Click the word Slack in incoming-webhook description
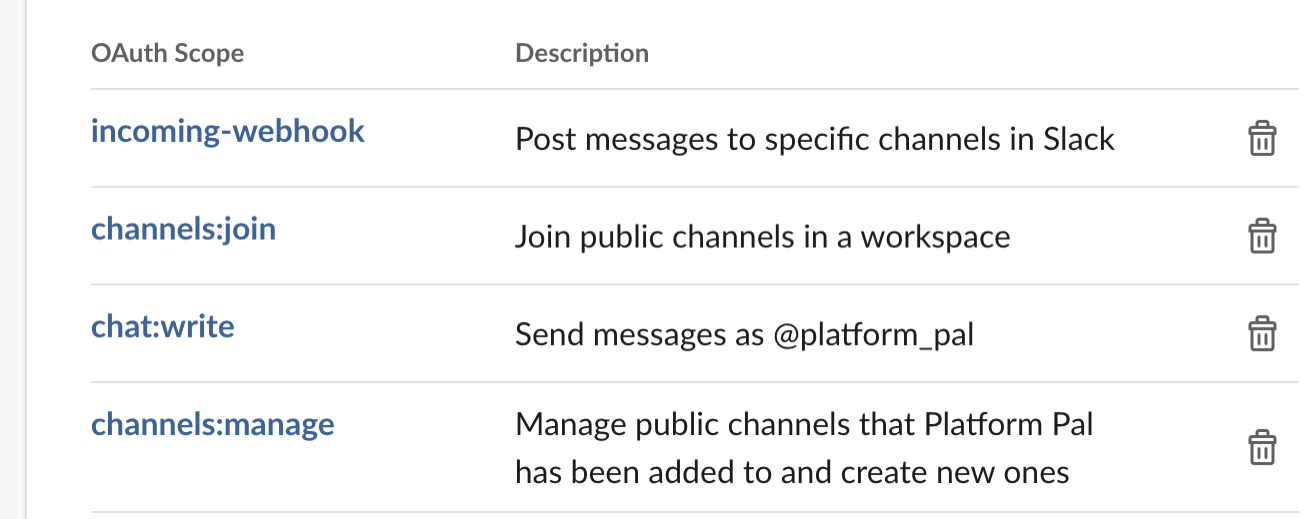 (x=1079, y=139)
